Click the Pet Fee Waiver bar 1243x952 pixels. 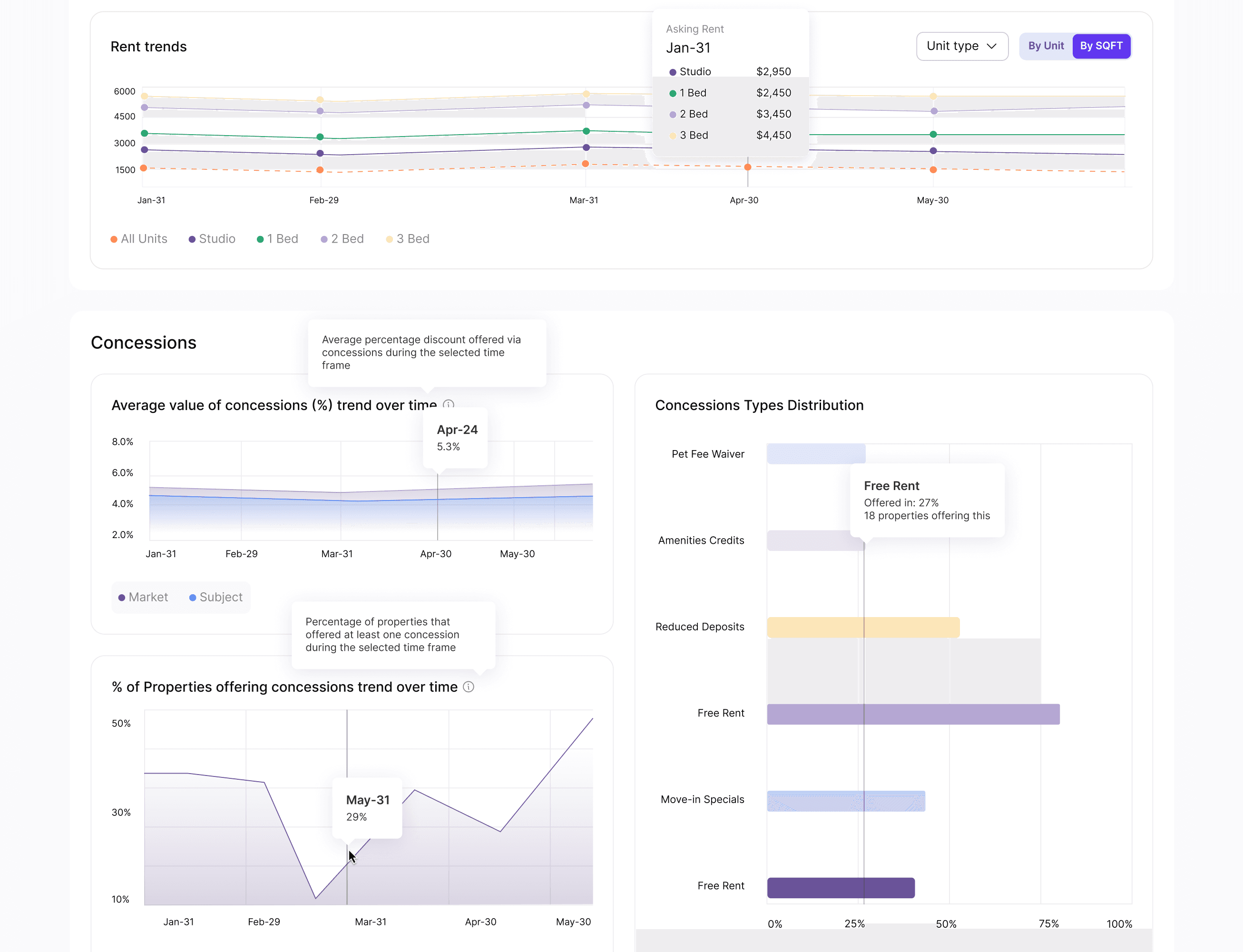coord(816,454)
